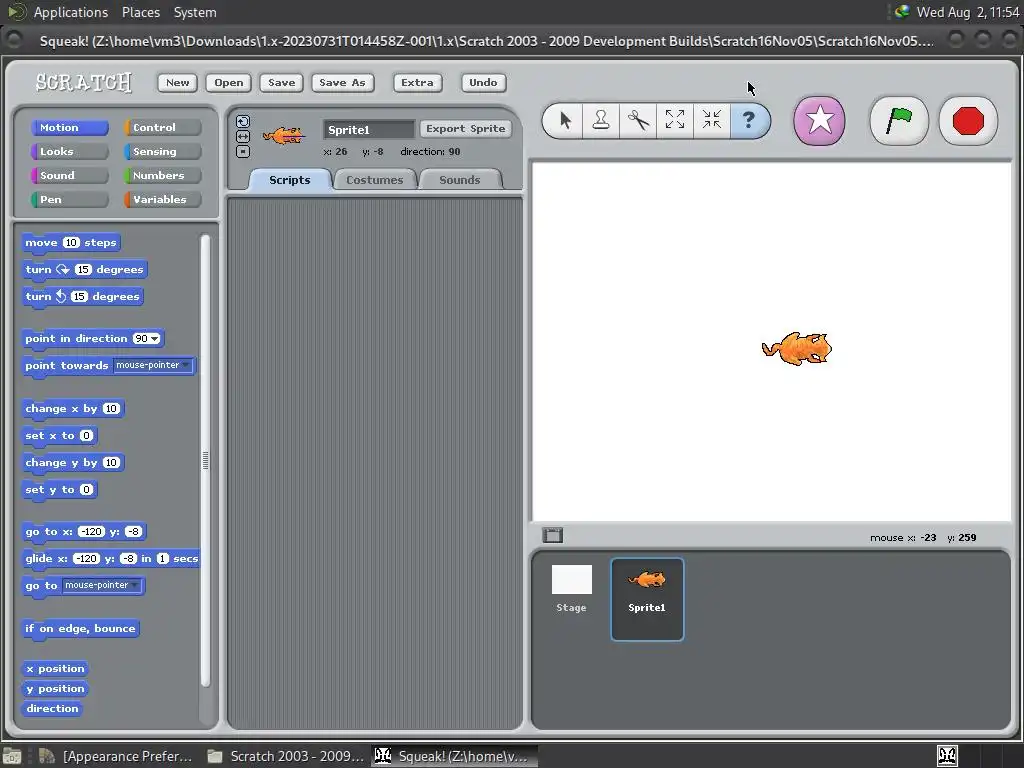Click the Open project button
The height and width of the screenshot is (768, 1024).
(229, 82)
